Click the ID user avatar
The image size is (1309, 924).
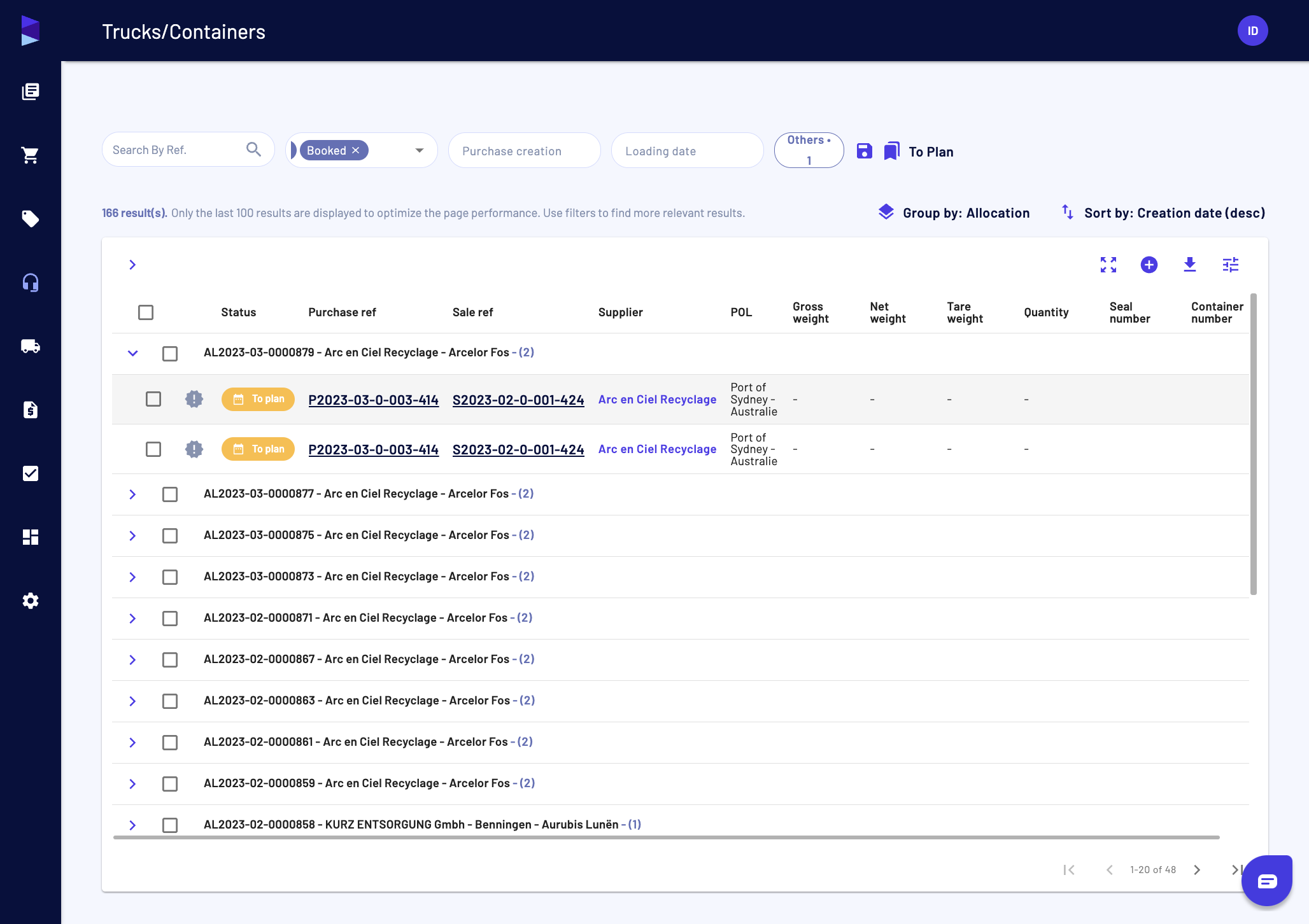pyautogui.click(x=1253, y=31)
